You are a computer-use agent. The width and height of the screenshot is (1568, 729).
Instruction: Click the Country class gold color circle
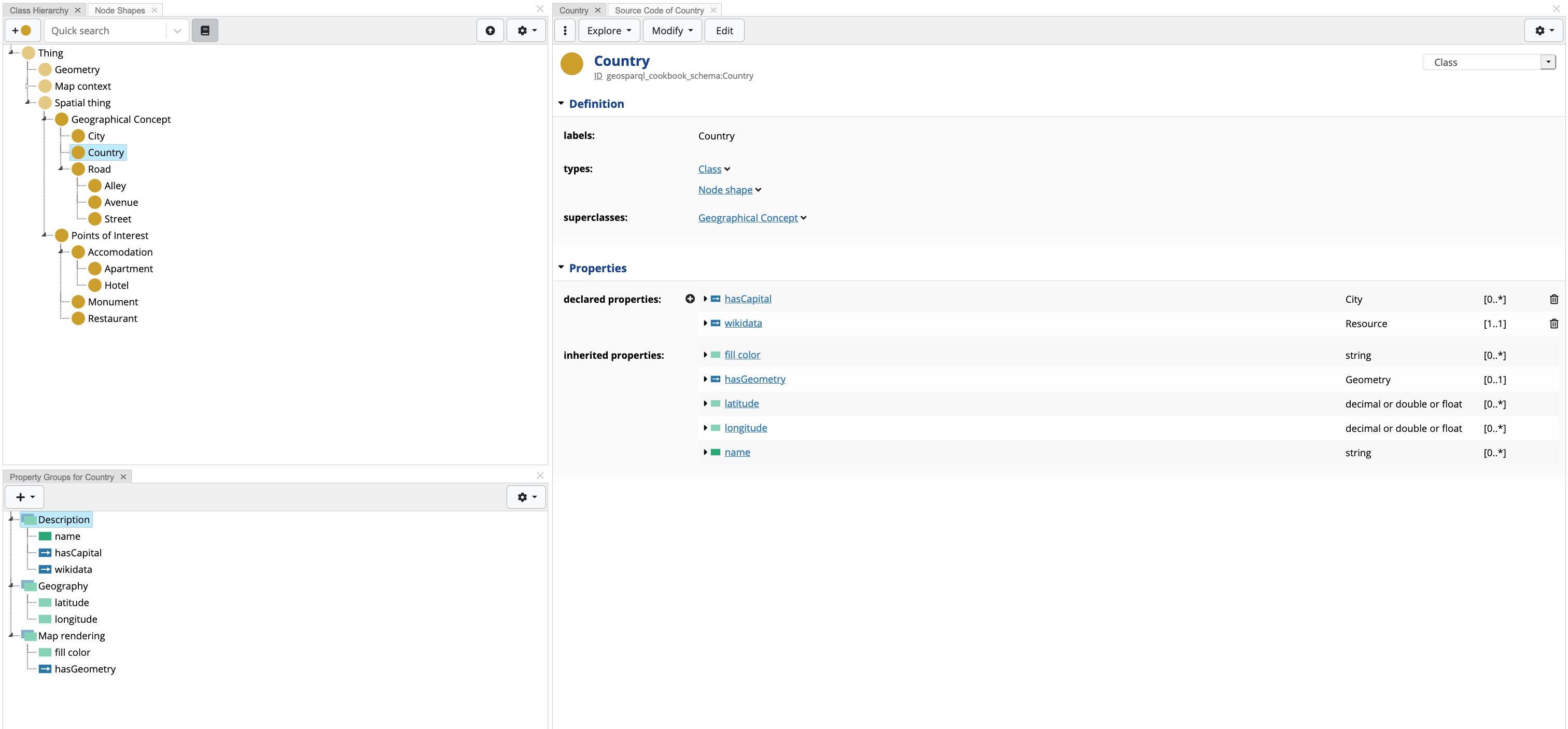tap(571, 64)
